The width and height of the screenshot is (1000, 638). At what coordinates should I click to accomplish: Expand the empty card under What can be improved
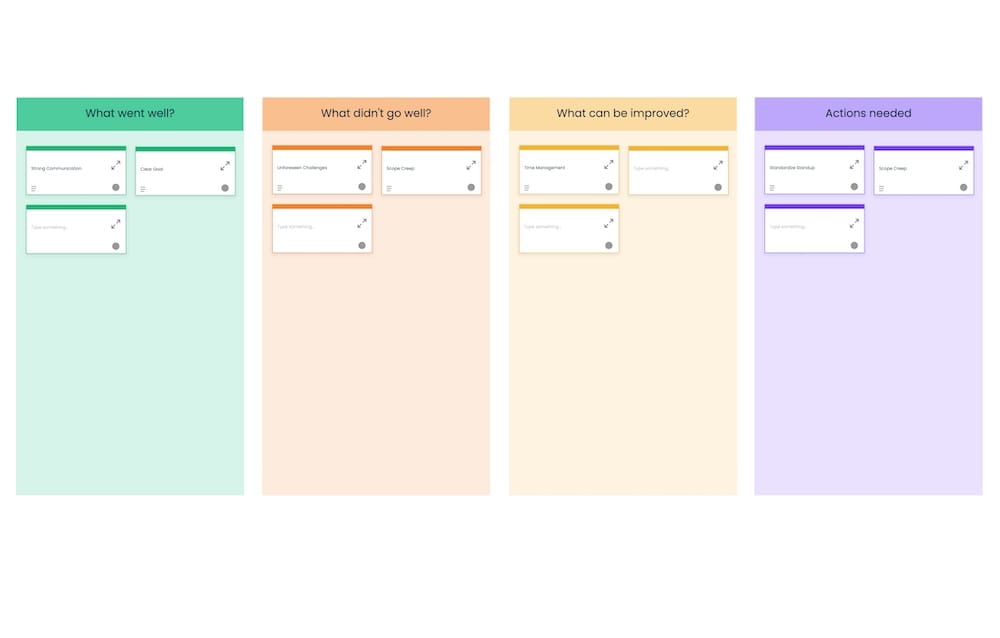(x=609, y=225)
